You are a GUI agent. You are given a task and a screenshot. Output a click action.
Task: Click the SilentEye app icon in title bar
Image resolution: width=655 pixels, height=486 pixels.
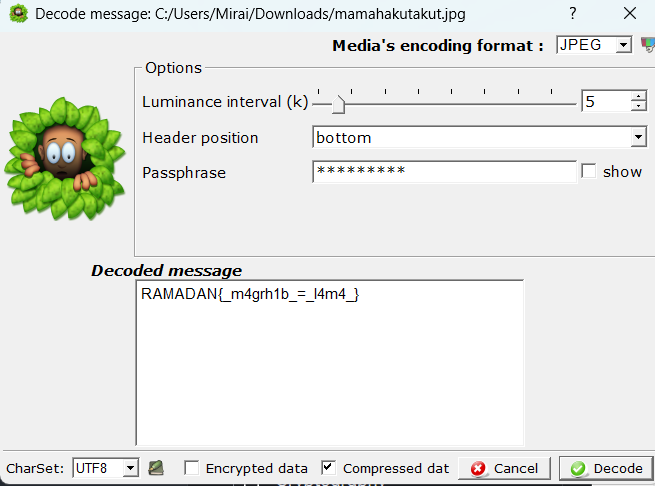tap(18, 13)
